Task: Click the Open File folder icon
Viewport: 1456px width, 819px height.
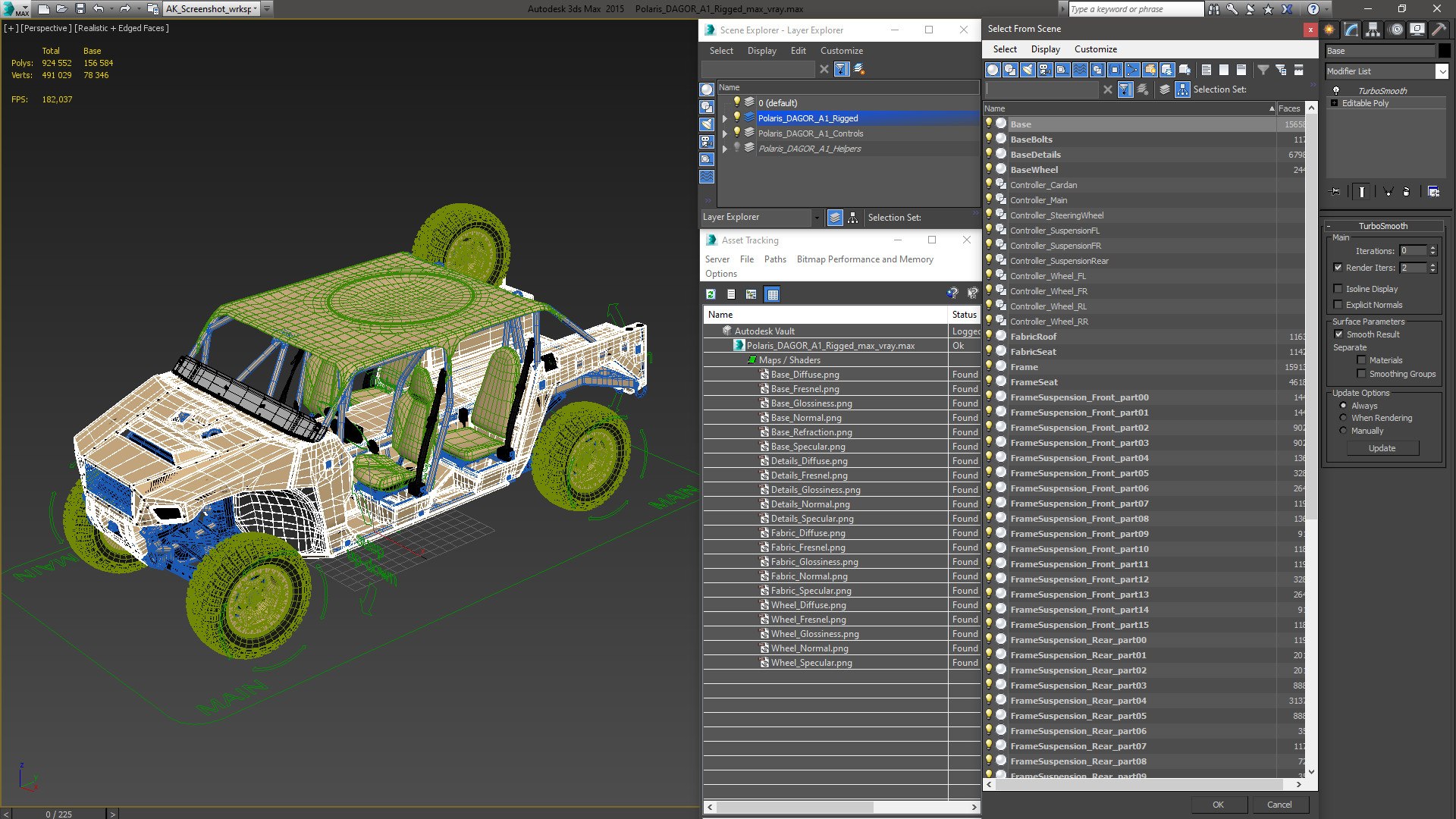Action: tap(61, 9)
